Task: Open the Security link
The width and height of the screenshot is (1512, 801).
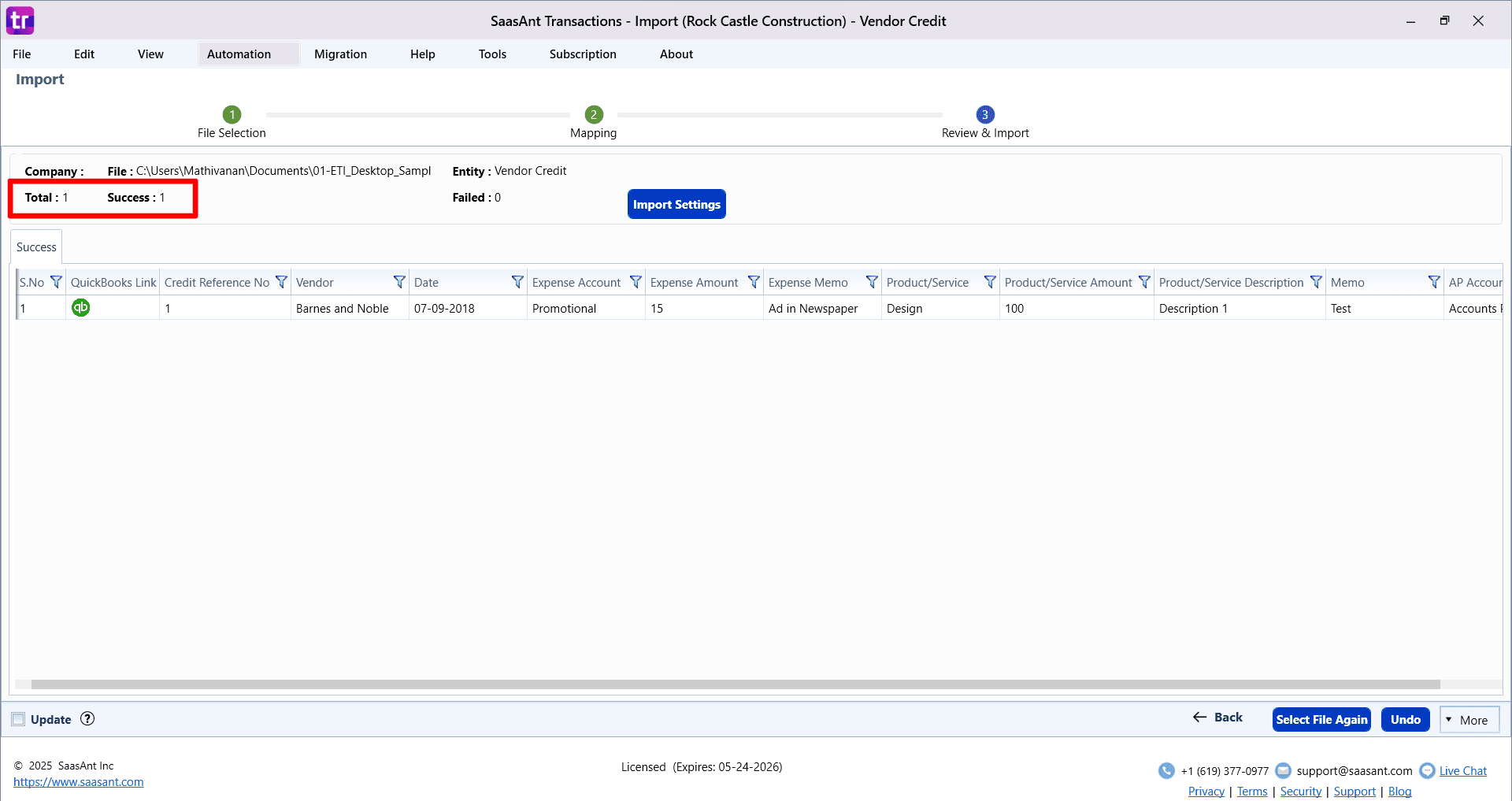Action: click(x=1300, y=791)
